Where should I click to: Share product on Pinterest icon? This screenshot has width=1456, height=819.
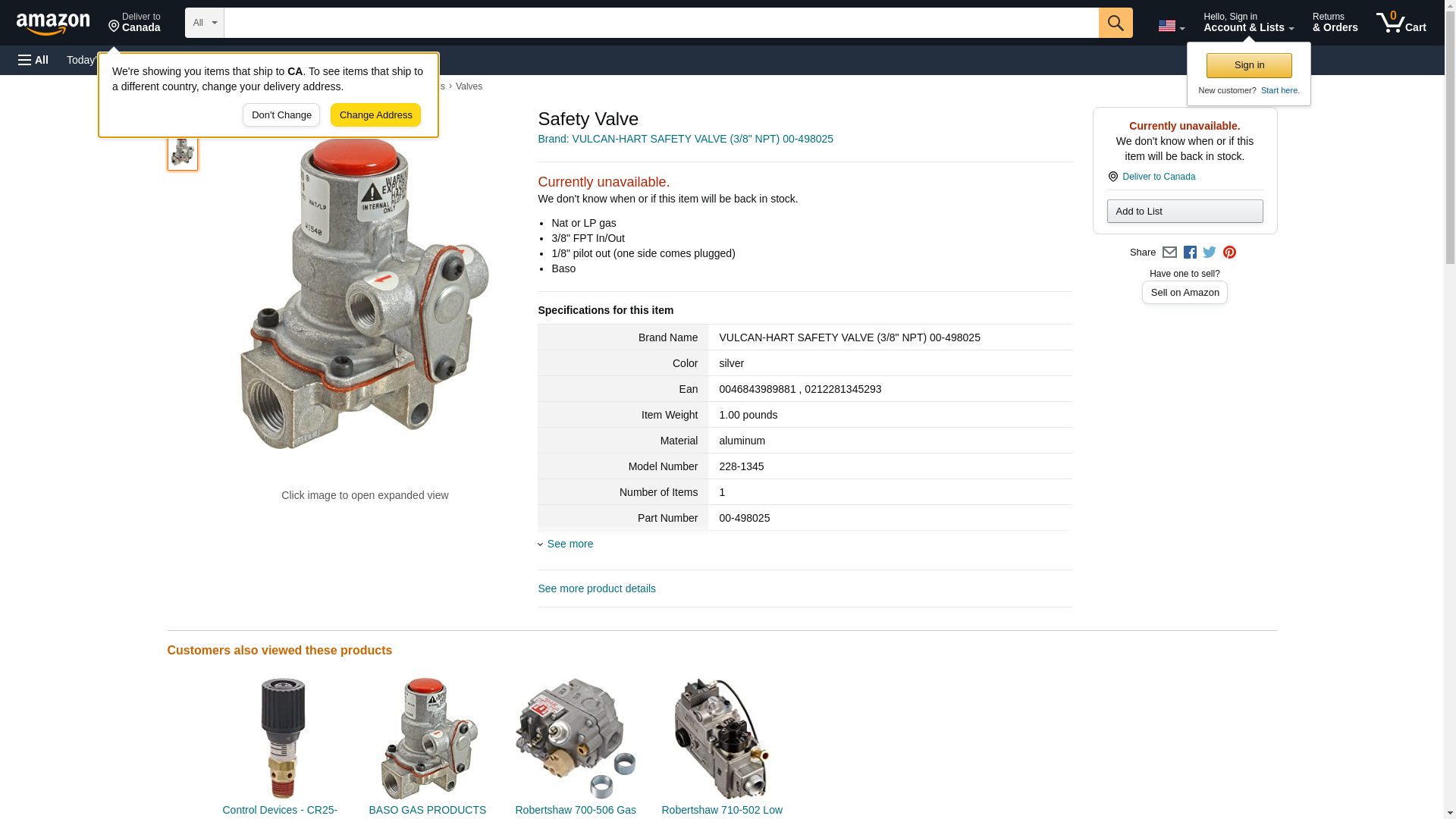click(1229, 253)
